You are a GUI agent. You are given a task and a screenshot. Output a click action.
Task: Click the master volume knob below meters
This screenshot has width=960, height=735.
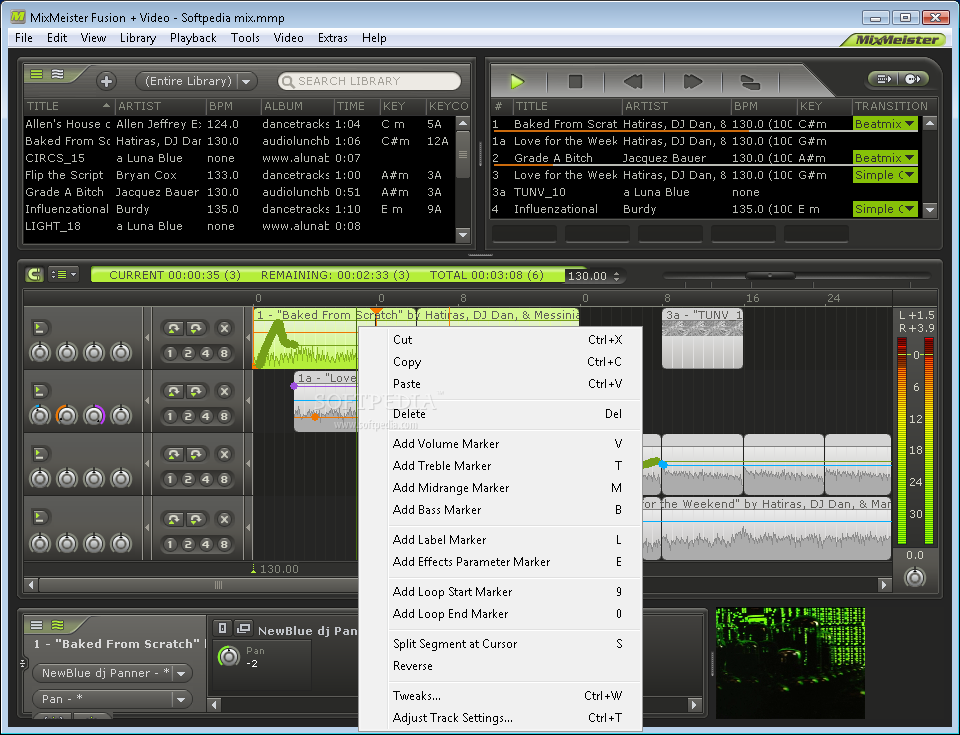[915, 577]
